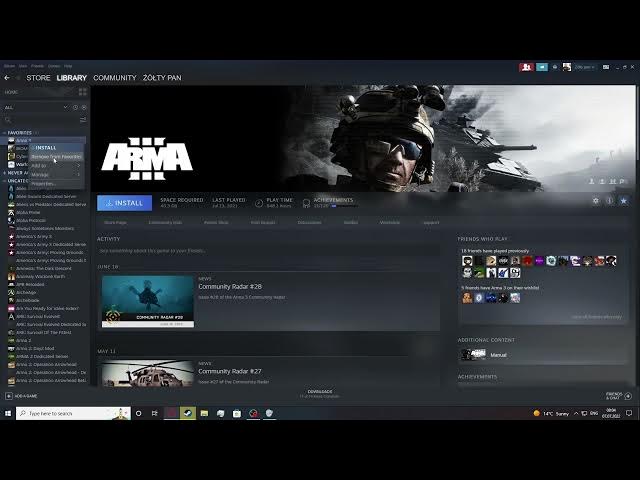Click the teal announcements button
Screen dimensions: 640x480
(542, 67)
